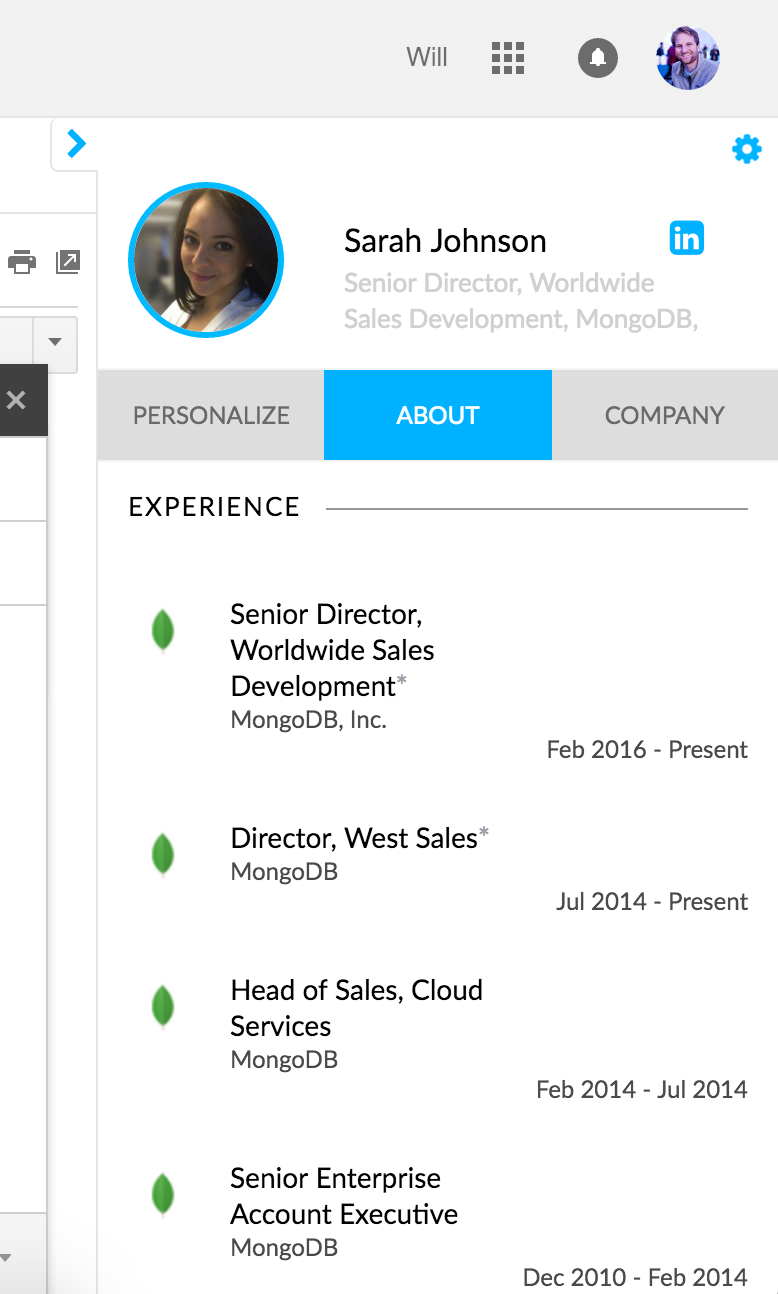
Task: Close the dark panel with the X
Action: pos(16,400)
